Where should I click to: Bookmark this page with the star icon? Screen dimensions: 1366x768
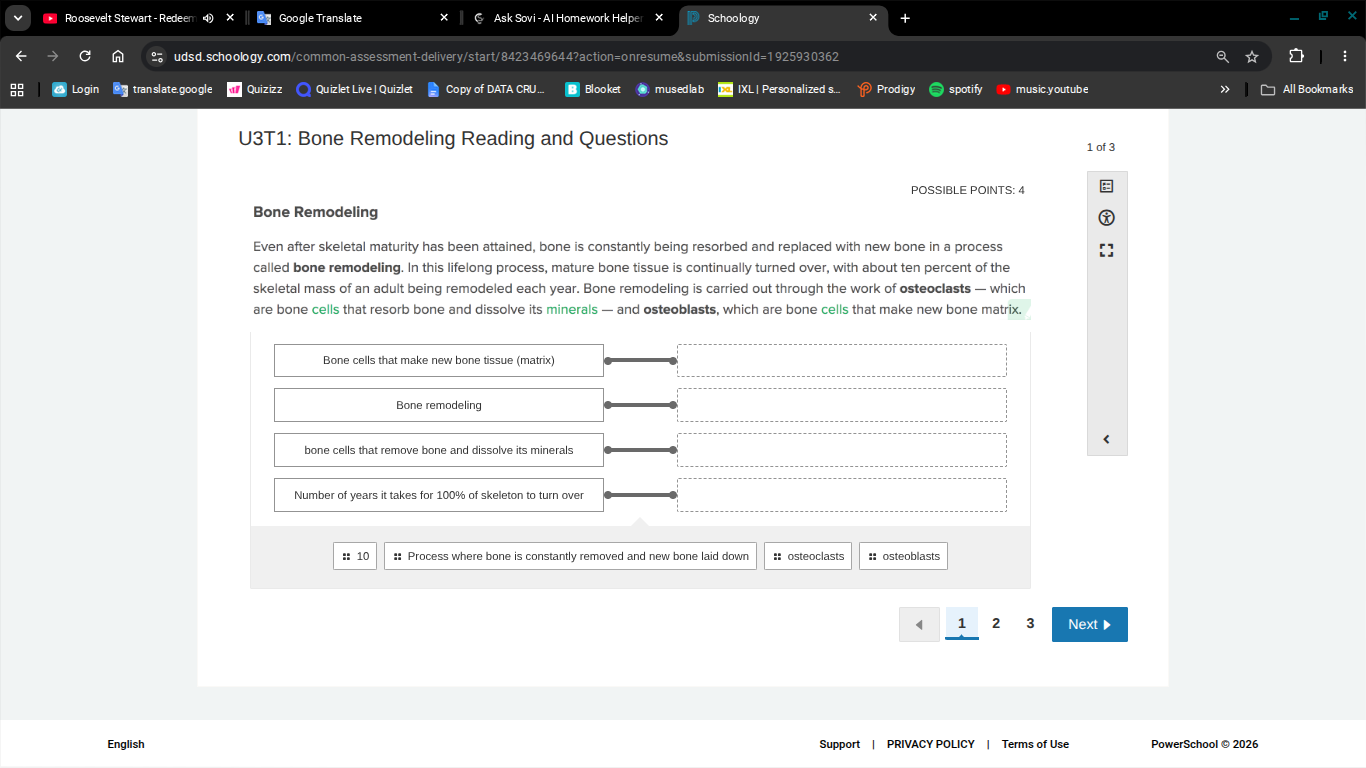point(1251,57)
